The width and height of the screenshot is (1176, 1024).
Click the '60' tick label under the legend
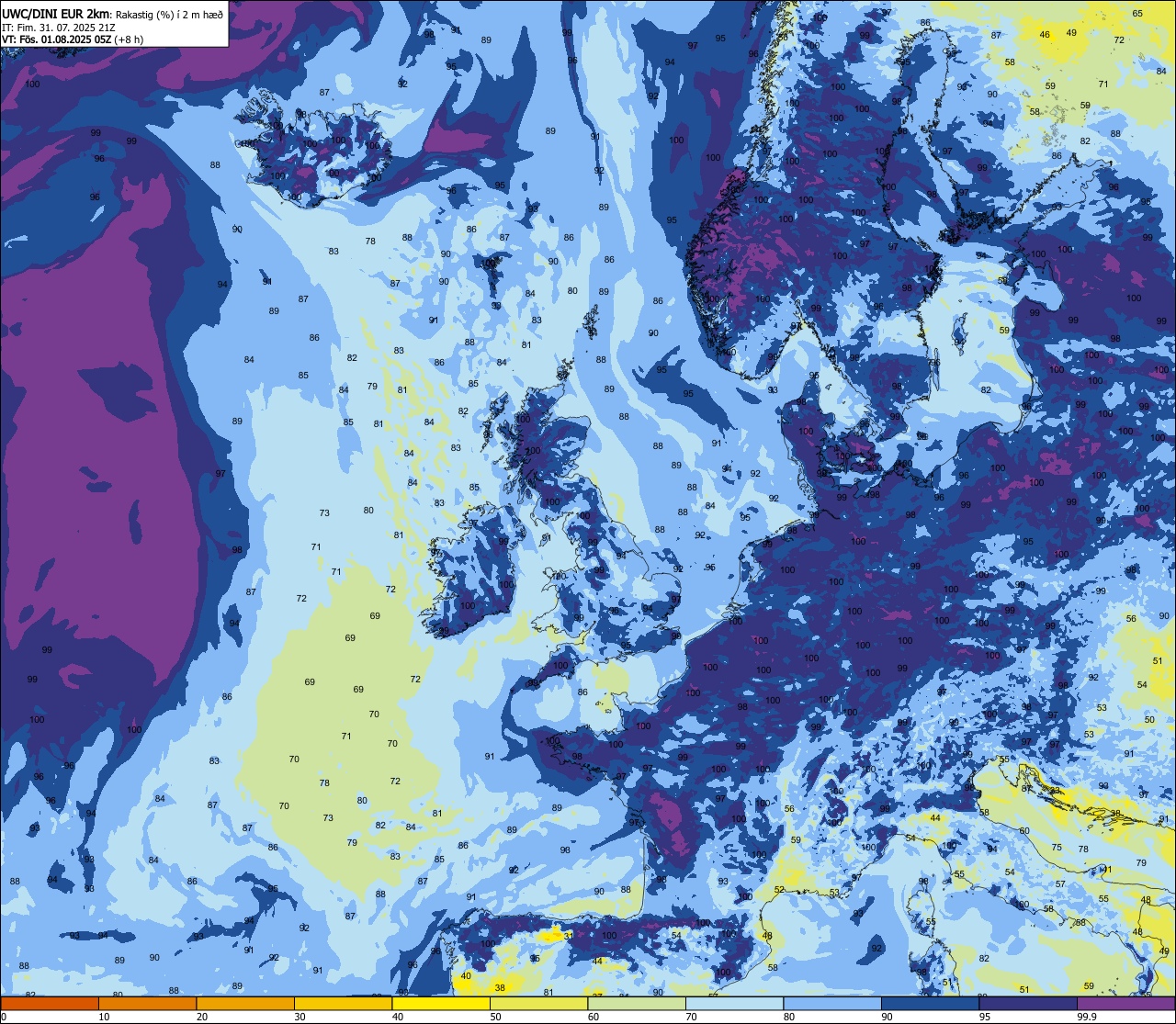(594, 1017)
